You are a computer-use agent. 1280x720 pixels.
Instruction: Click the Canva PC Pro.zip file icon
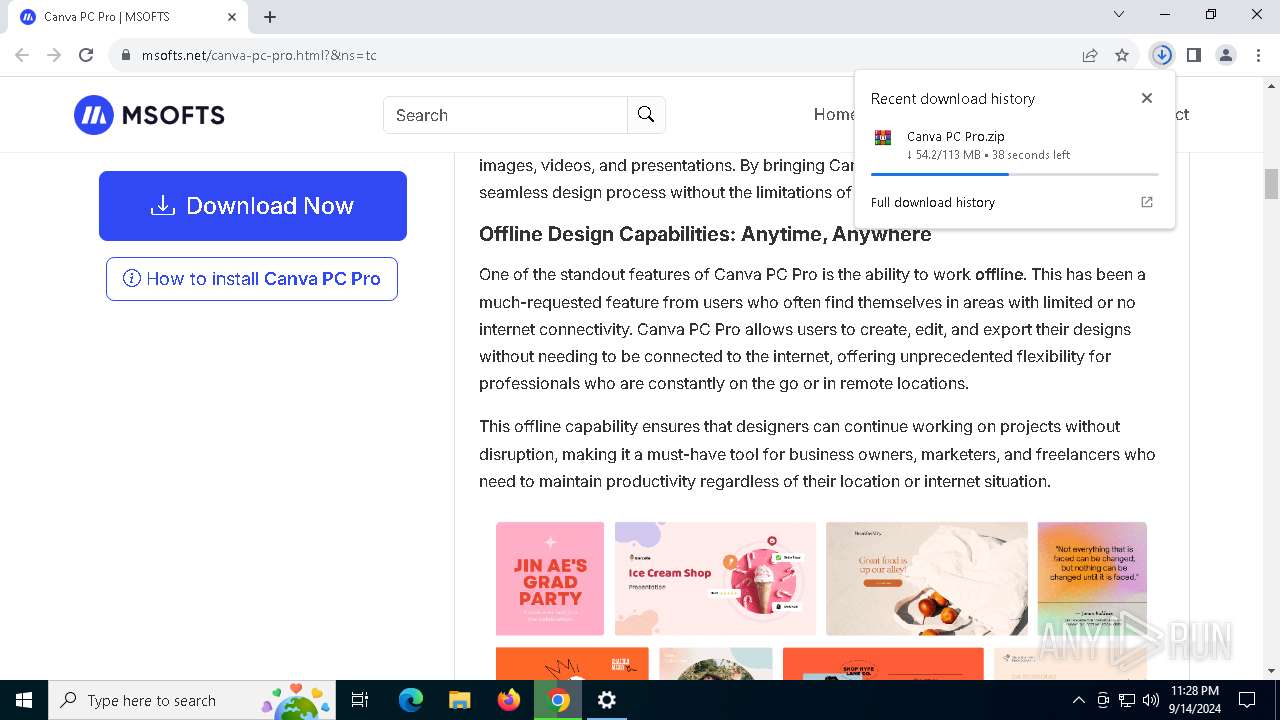click(x=883, y=138)
